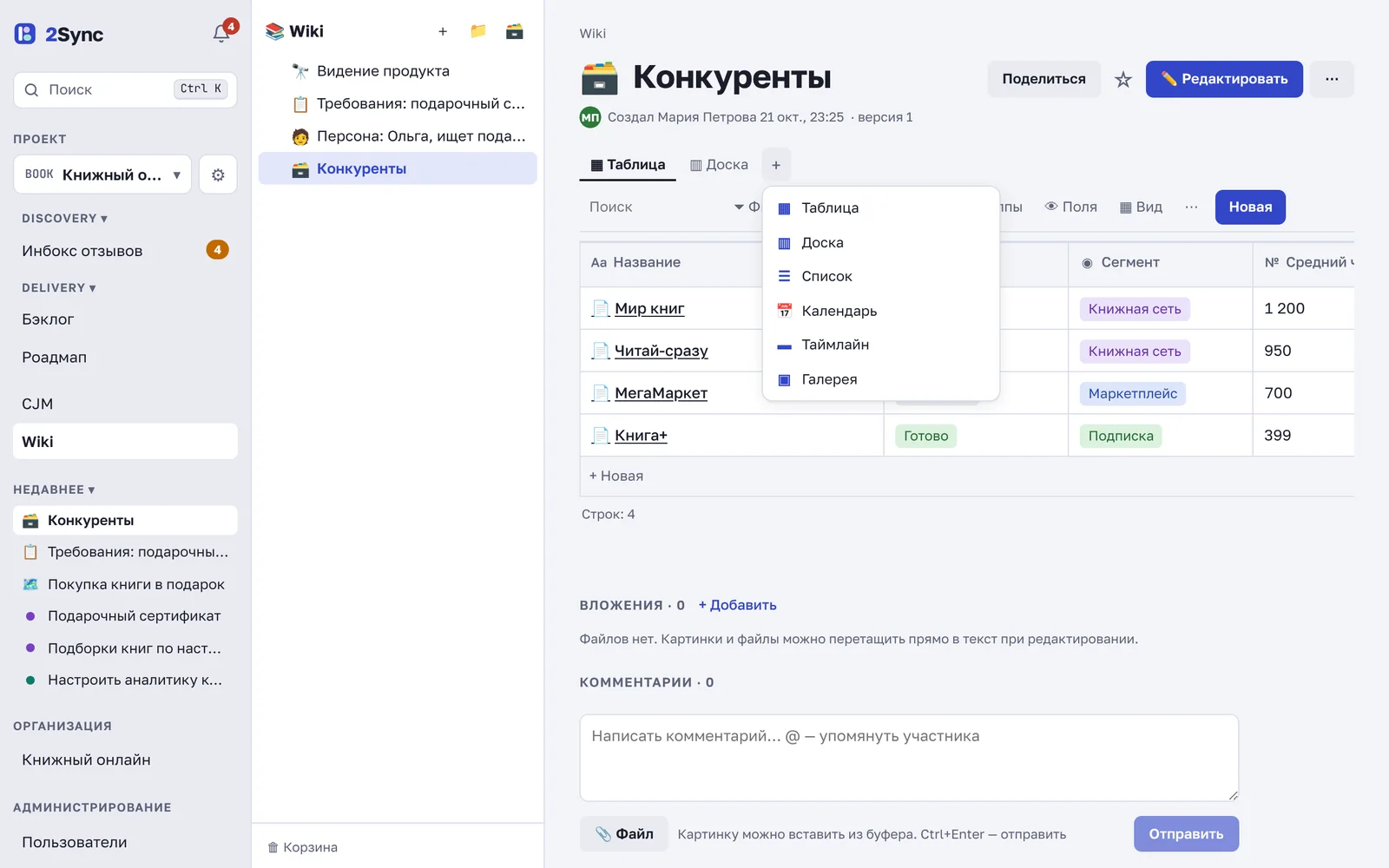Open Роадмап in sidebar

125,358
